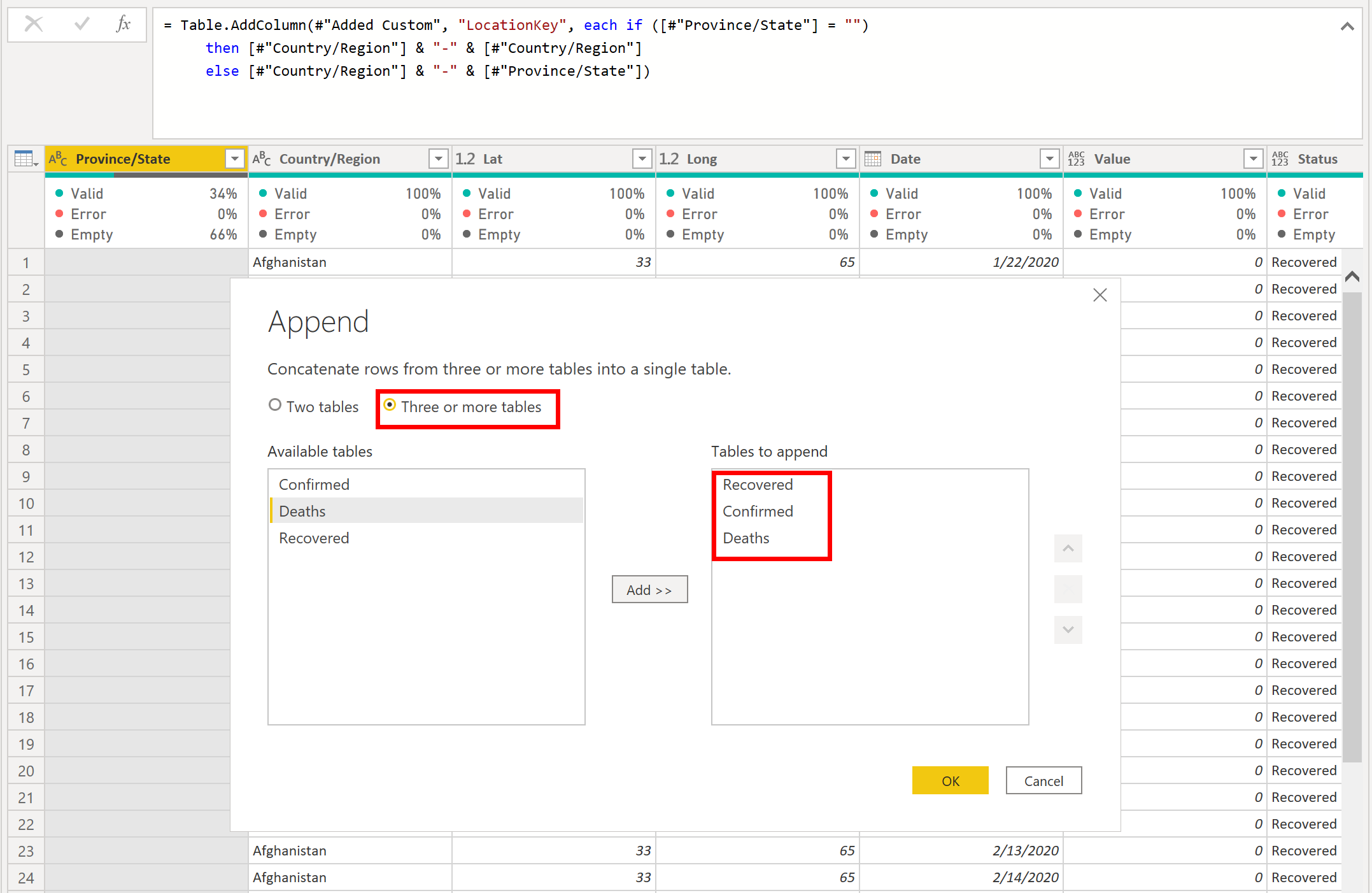Viewport: 1372px width, 893px height.
Task: Open the Province/State column filter dropdown
Action: tap(235, 159)
